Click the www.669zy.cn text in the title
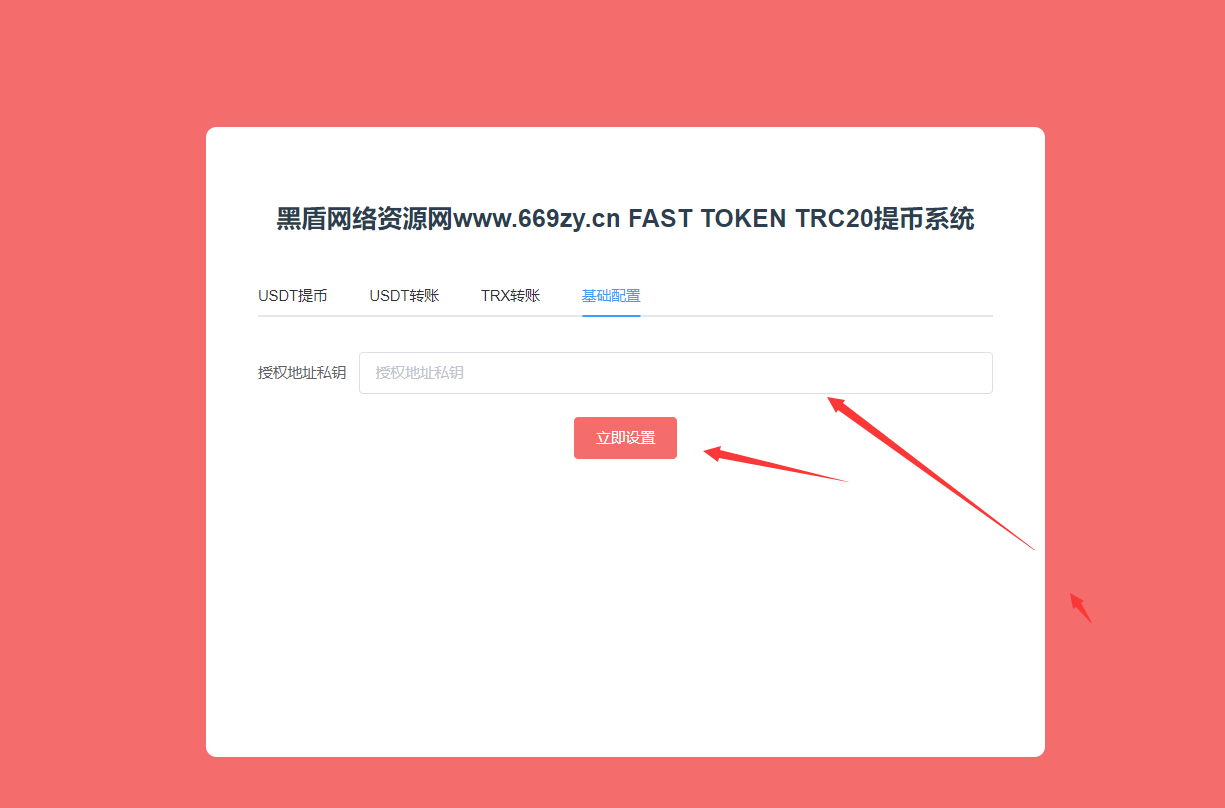This screenshot has width=1225, height=808. [537, 219]
